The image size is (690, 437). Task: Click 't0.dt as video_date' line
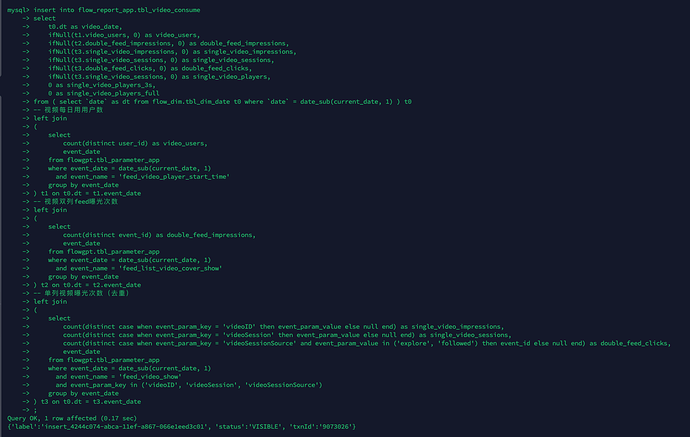coord(85,26)
